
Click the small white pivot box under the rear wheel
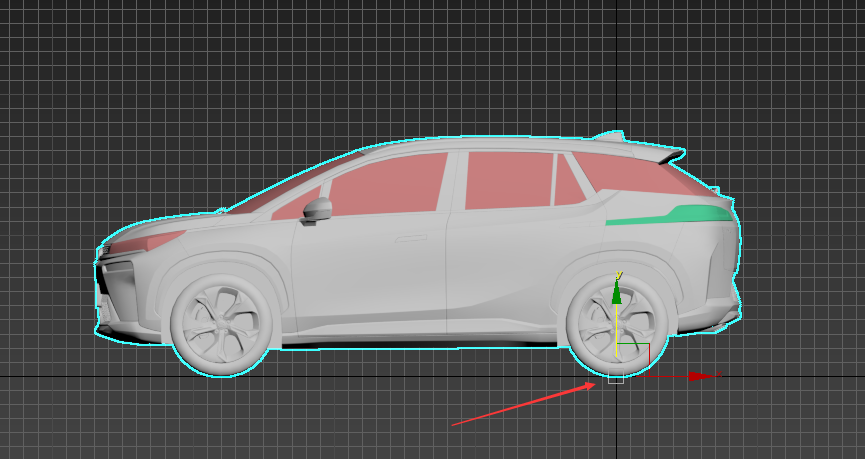[616, 377]
